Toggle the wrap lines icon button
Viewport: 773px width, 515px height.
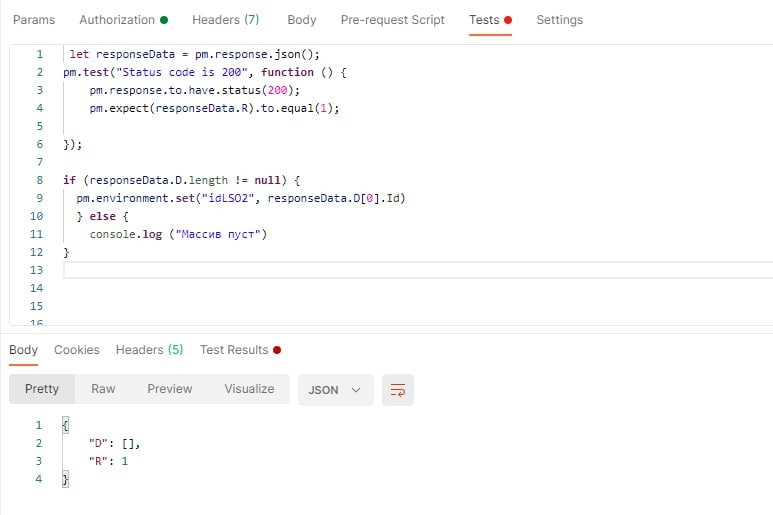397,390
